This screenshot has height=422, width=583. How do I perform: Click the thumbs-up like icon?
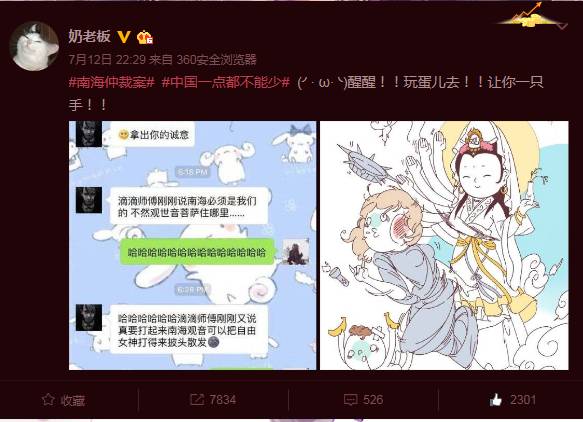[x=496, y=400]
